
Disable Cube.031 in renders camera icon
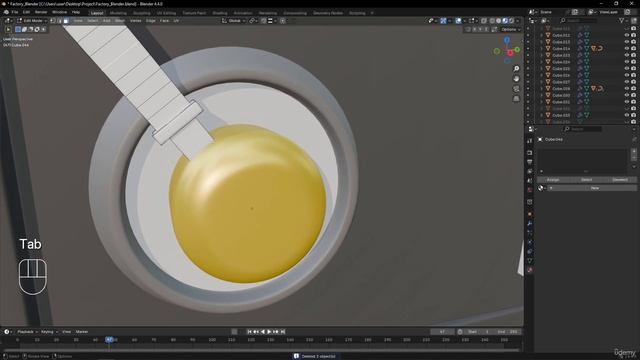[x=633, y=102]
